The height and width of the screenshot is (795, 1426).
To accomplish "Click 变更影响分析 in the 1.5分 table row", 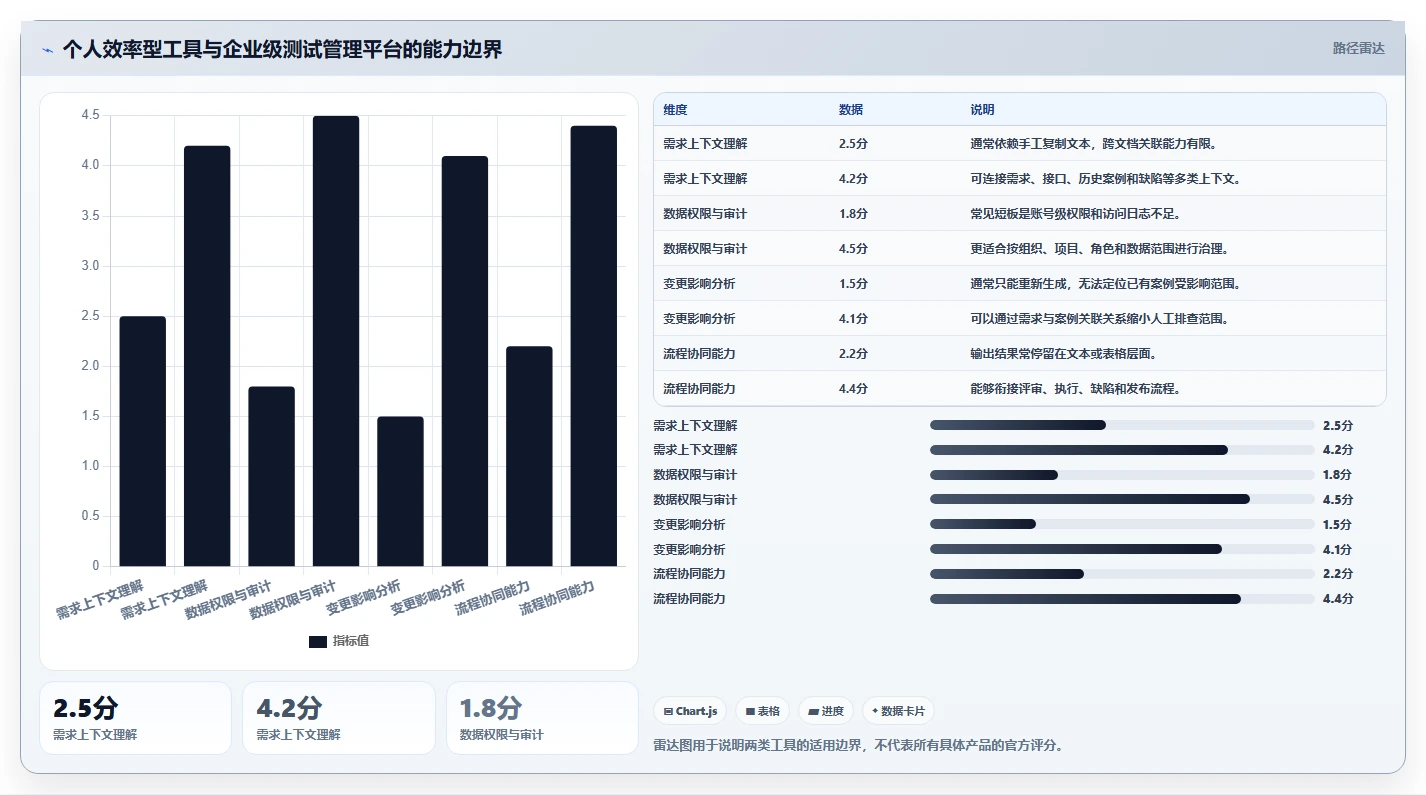I will click(x=699, y=284).
